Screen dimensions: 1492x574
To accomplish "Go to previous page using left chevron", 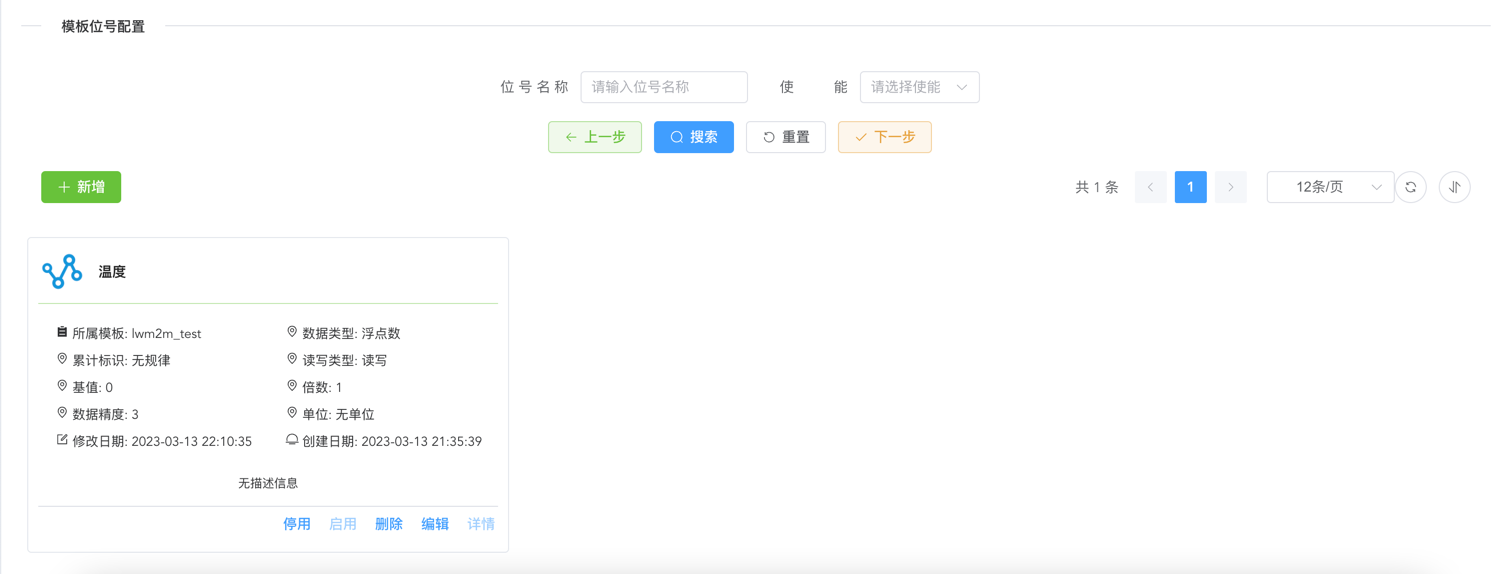I will [x=1150, y=187].
